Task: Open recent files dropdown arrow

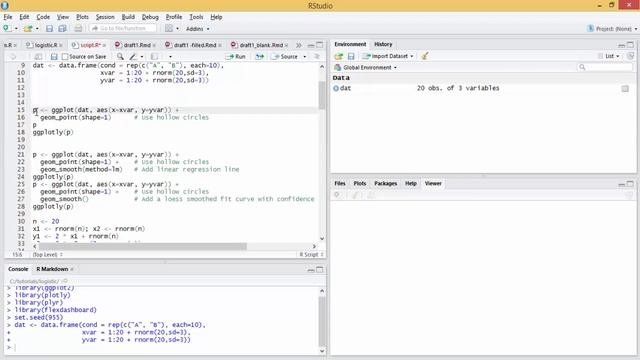Action: click(x=37, y=29)
